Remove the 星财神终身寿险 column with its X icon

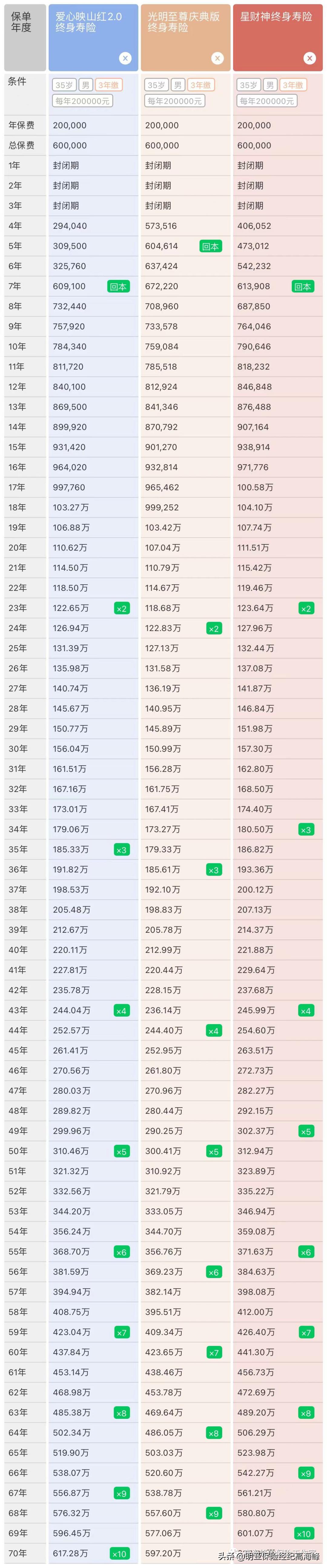click(x=310, y=58)
